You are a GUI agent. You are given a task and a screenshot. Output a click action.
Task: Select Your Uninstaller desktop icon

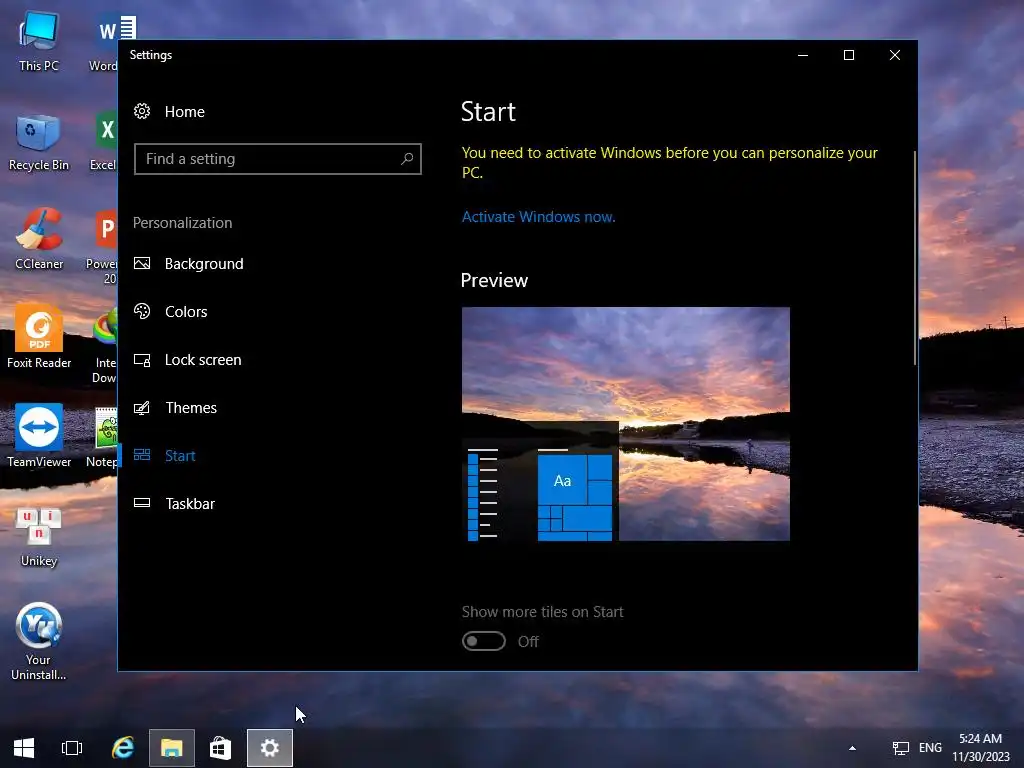point(39,641)
